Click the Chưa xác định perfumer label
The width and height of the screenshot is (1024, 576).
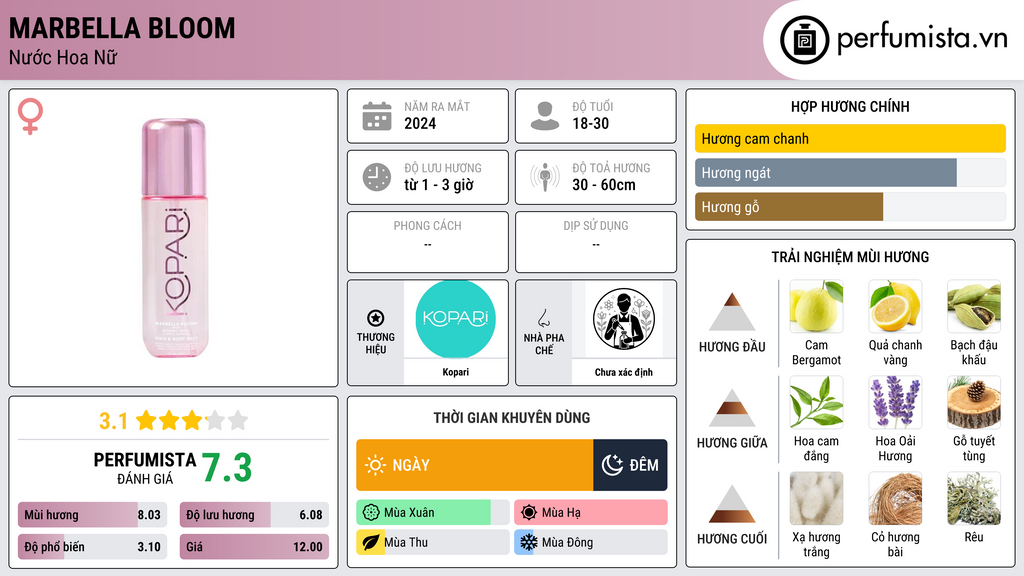[x=624, y=372]
